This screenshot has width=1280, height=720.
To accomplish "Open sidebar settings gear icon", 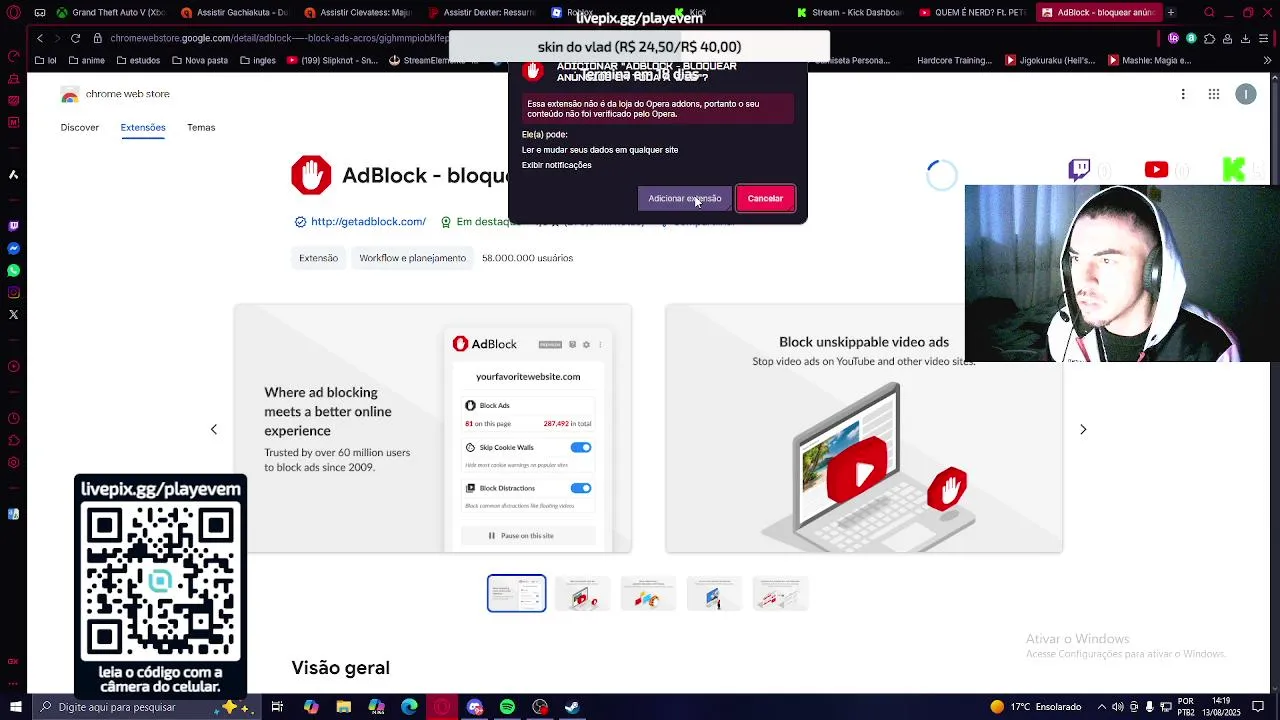I will [13, 462].
